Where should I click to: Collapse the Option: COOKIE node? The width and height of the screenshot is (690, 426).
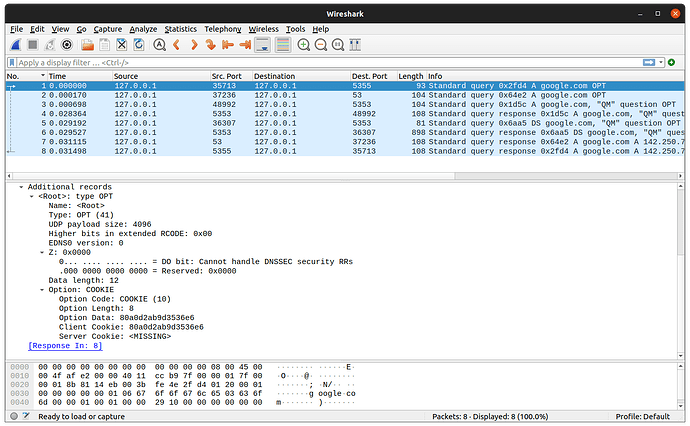[x=42, y=290]
